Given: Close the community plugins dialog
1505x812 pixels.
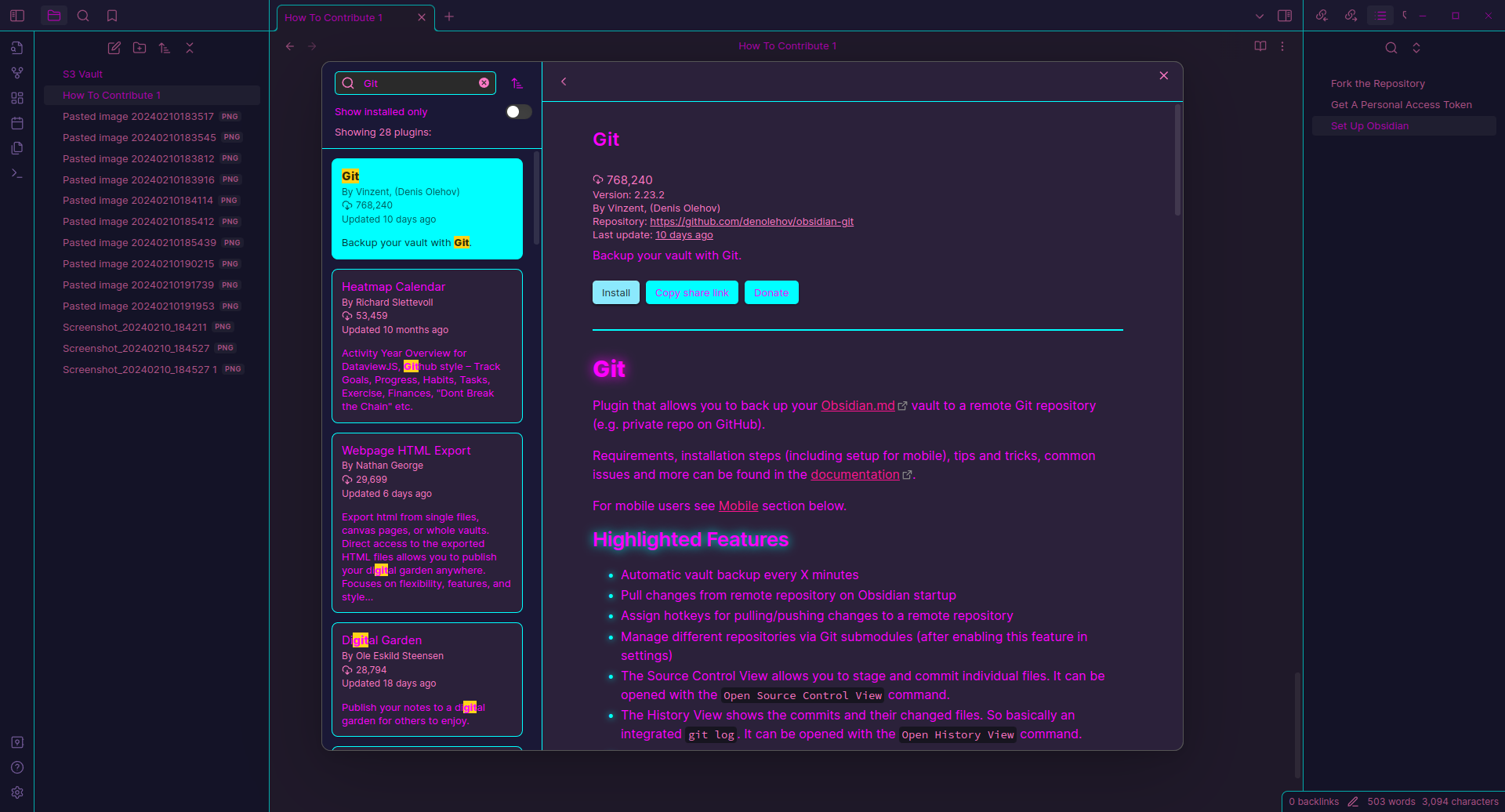Looking at the screenshot, I should (x=1164, y=75).
